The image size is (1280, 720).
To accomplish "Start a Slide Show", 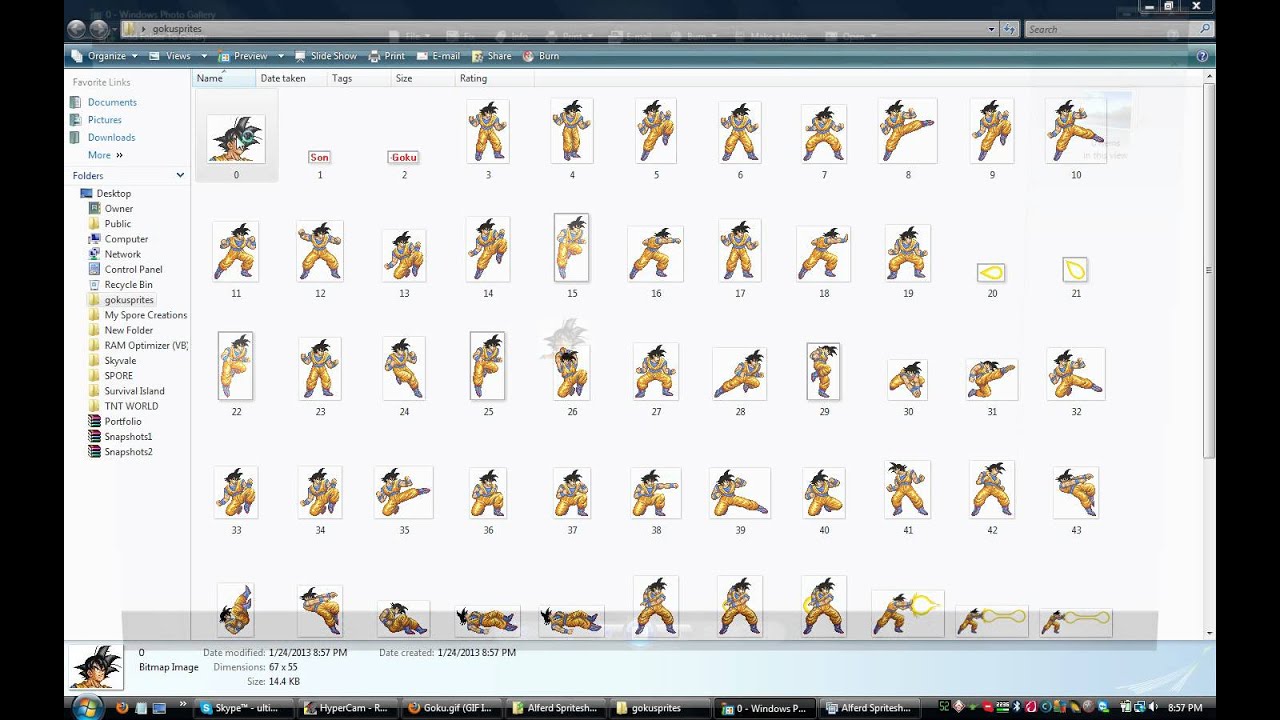I will tap(325, 56).
